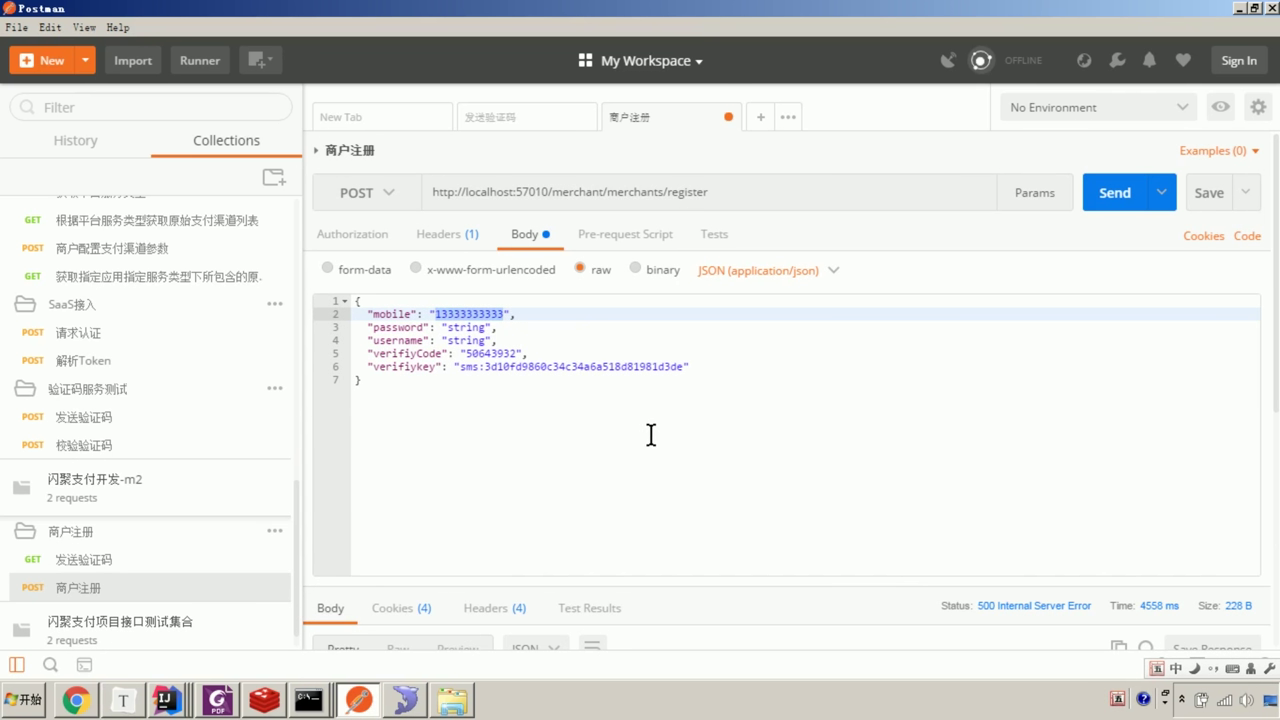The width and height of the screenshot is (1280, 720).
Task: Select the x-www-form-urlencoded body option
Action: 416,268
